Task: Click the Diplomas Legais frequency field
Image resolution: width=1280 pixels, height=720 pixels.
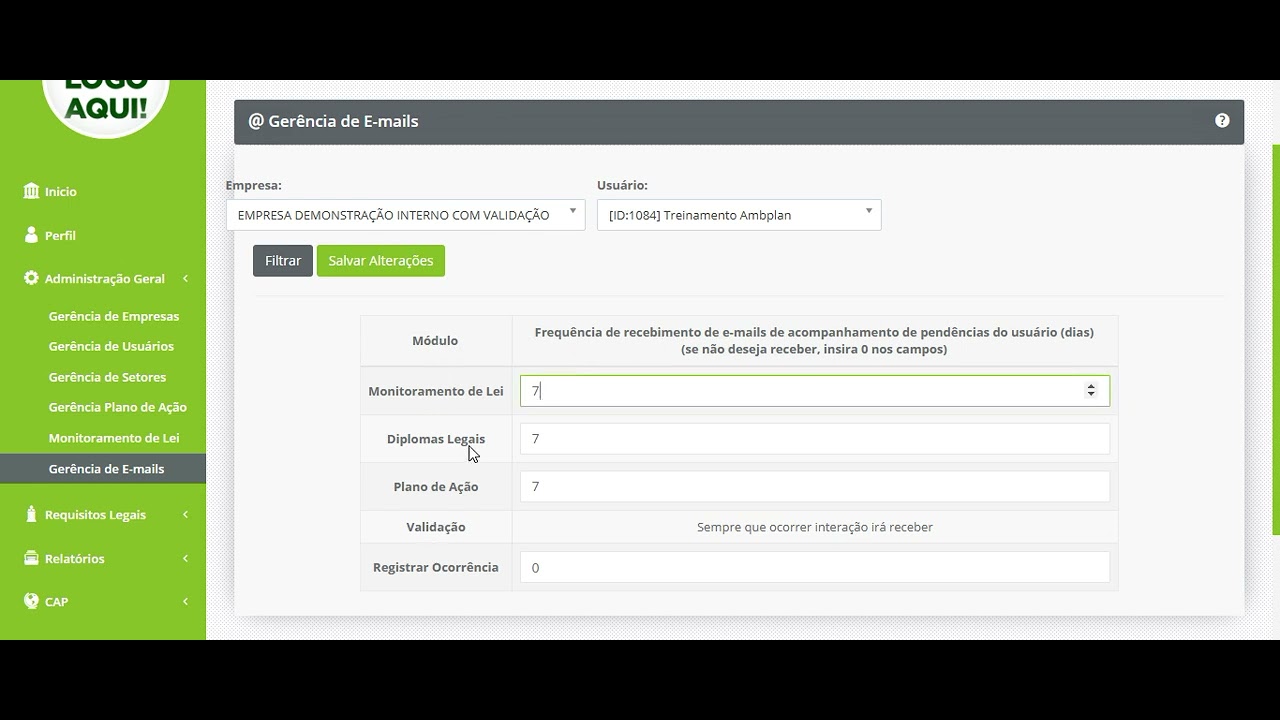Action: (x=815, y=439)
